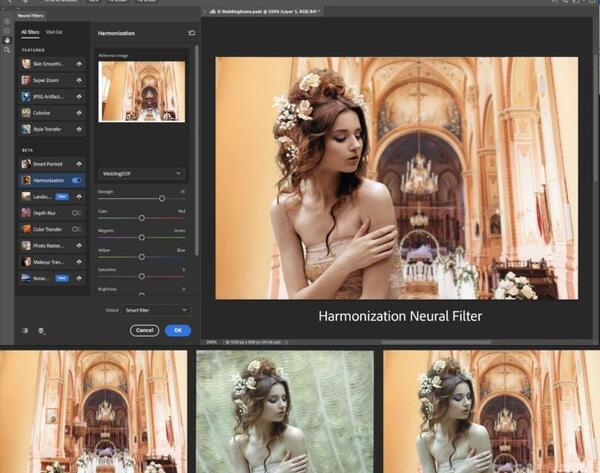Image resolution: width=600 pixels, height=473 pixels.
Task: Click the Harmonization filter thumbnail icon
Action: pyautogui.click(x=26, y=180)
